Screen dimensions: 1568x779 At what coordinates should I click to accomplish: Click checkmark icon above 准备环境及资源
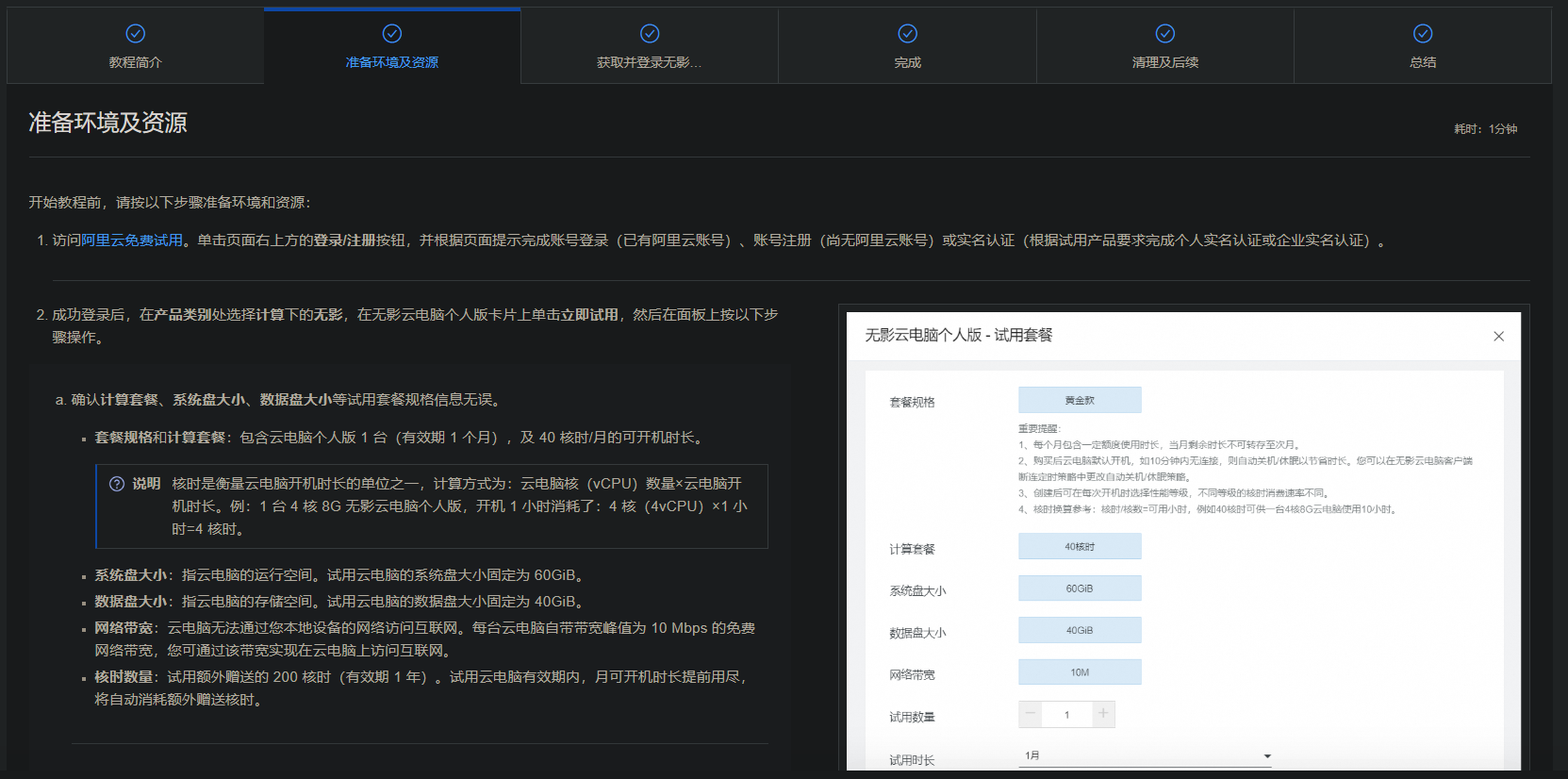[392, 34]
